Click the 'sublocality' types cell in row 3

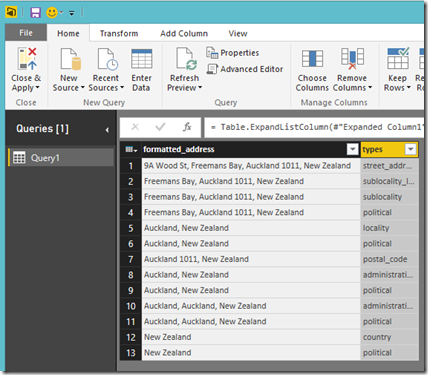pyautogui.click(x=389, y=197)
